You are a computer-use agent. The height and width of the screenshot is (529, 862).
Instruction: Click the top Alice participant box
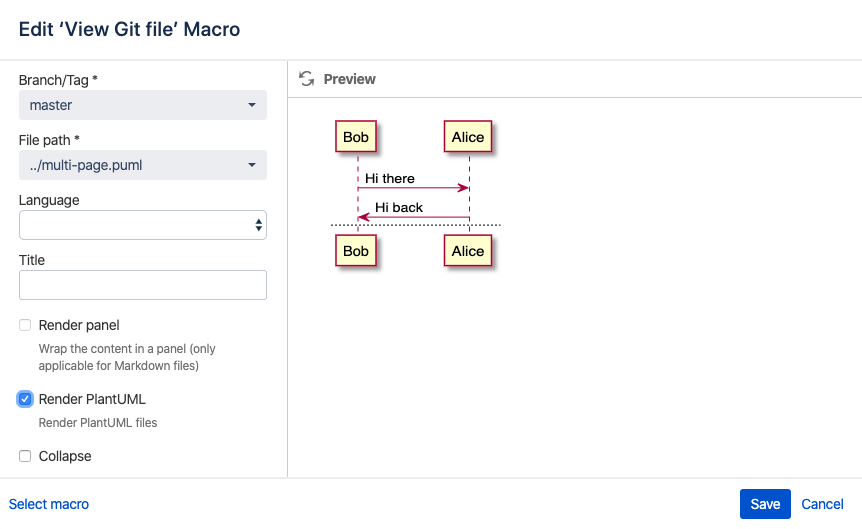[x=468, y=137]
